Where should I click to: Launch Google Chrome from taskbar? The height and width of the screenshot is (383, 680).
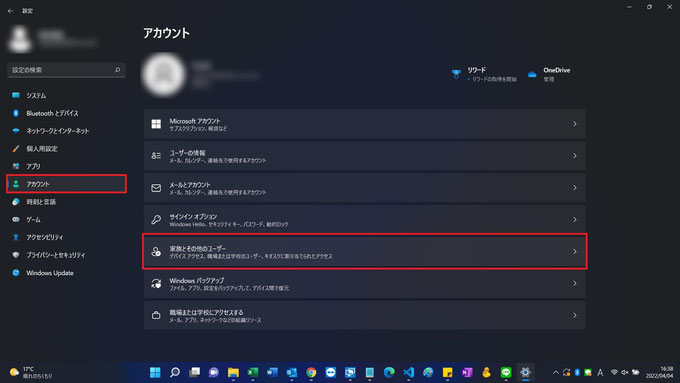pyautogui.click(x=311, y=372)
